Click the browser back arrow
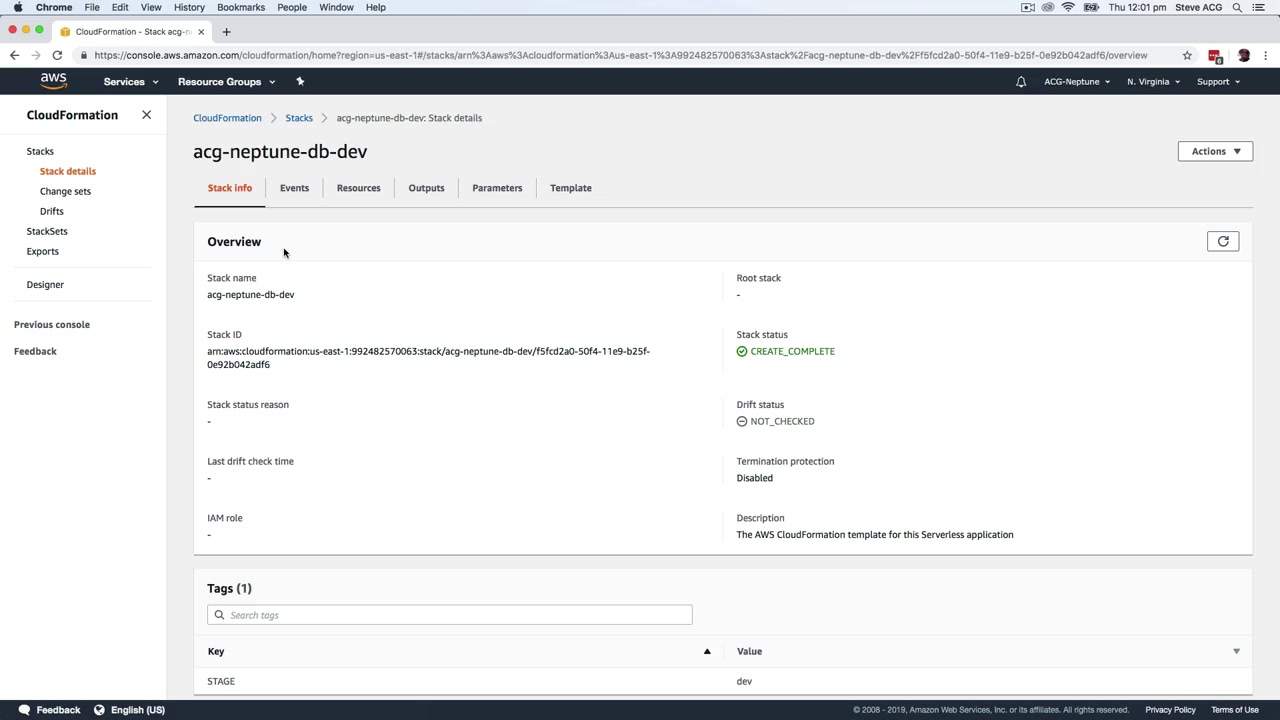 point(14,56)
